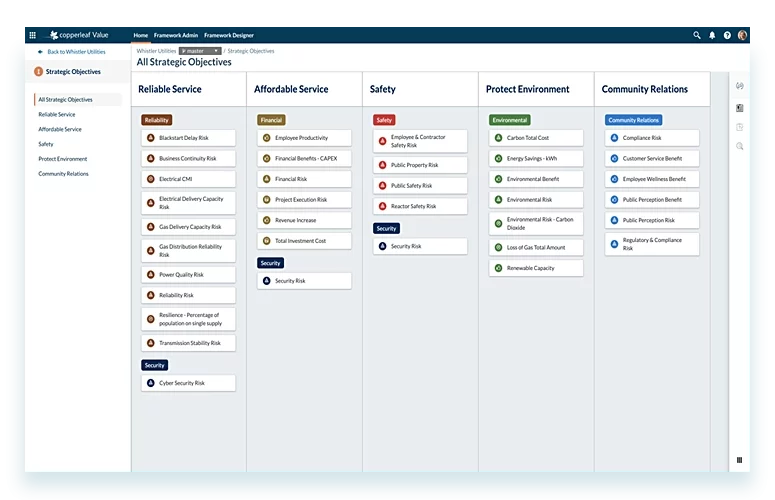Image resolution: width=775 pixels, height=500 pixels.
Task: Select Community Relations in the sidebar
Action: 63,173
